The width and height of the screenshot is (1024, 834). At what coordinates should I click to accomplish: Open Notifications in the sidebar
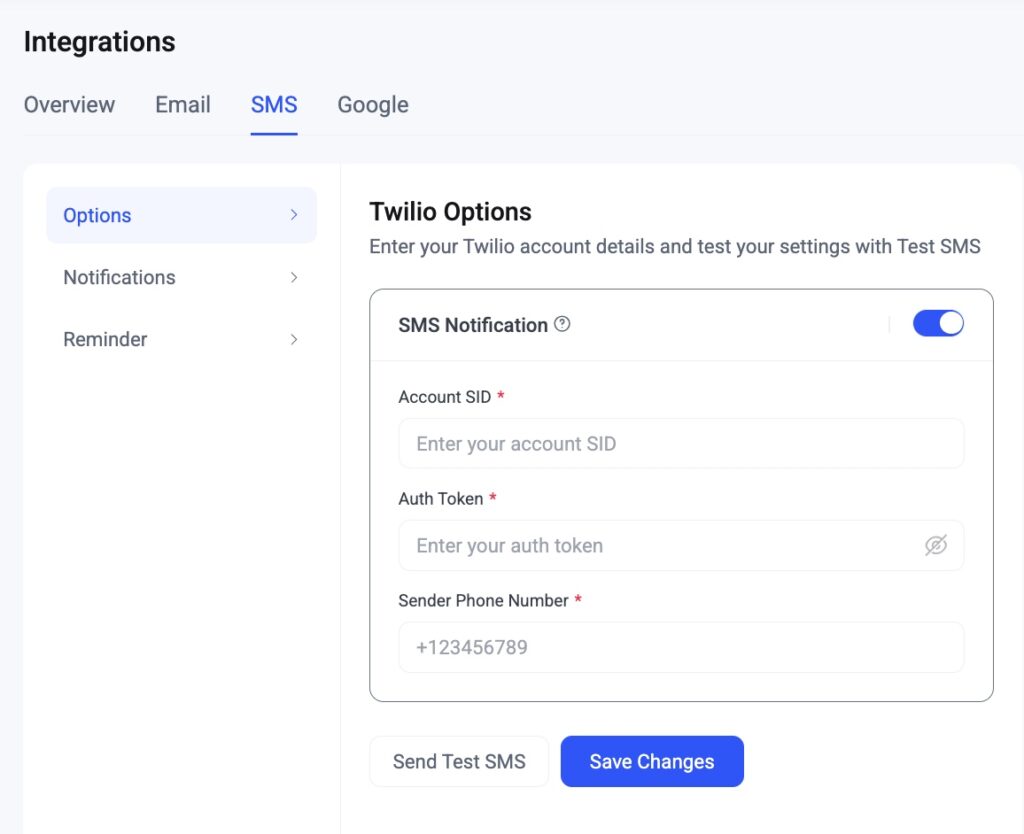click(182, 278)
